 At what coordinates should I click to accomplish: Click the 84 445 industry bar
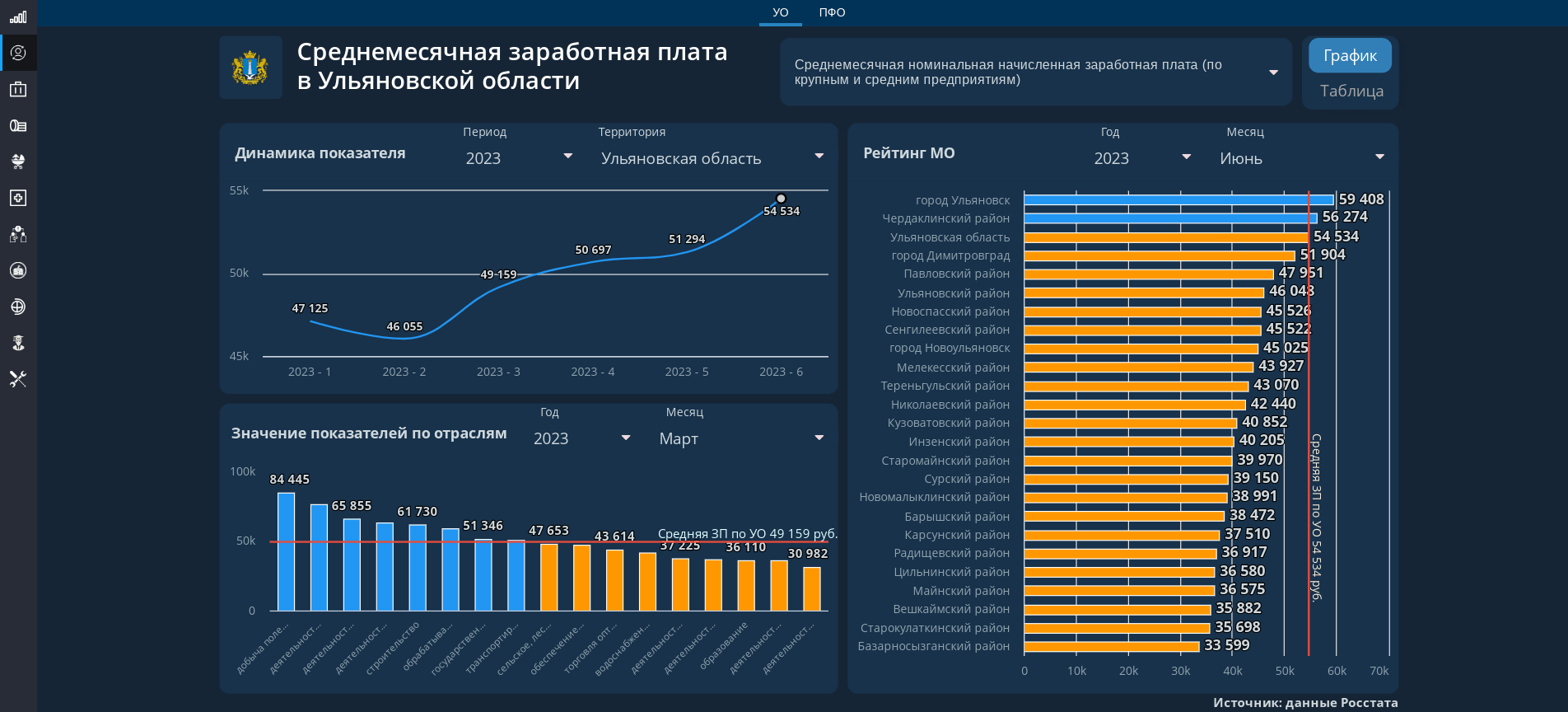tap(286, 551)
